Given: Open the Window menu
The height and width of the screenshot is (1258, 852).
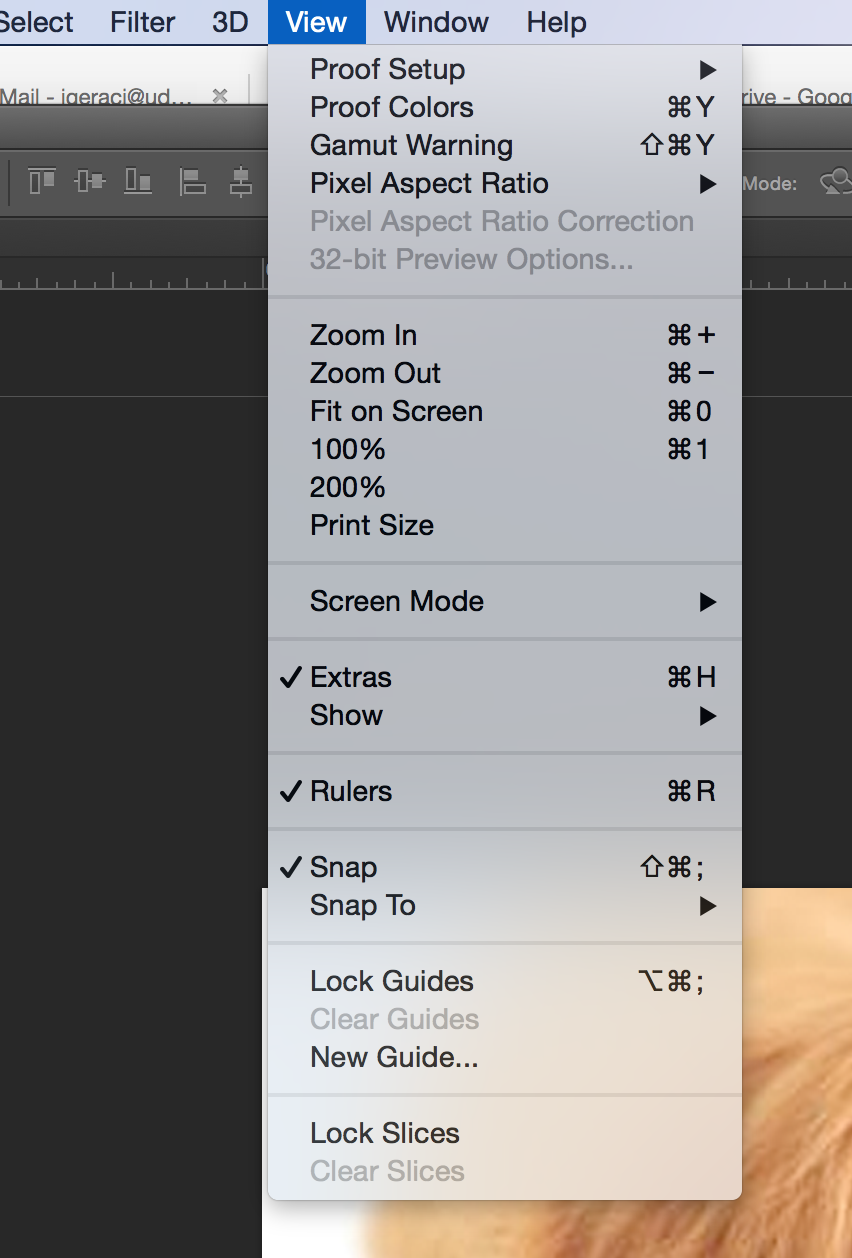Looking at the screenshot, I should click(437, 22).
